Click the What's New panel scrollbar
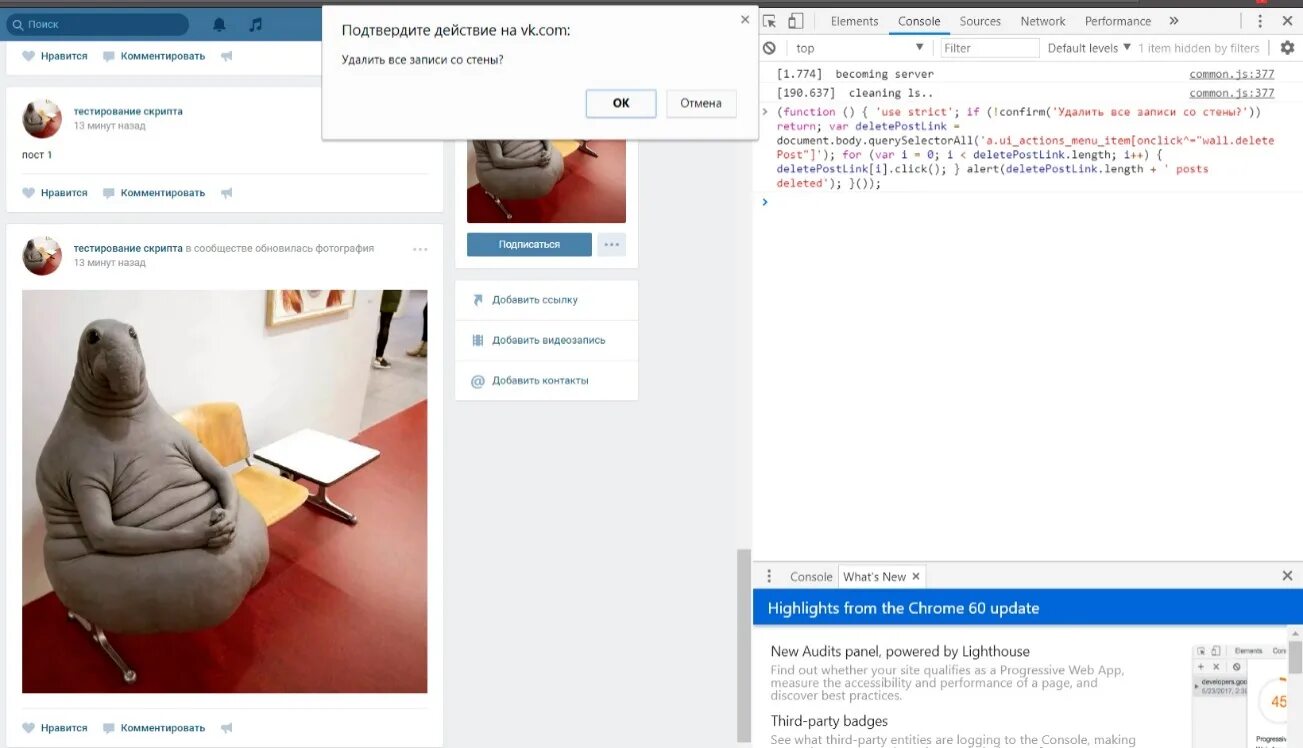The width and height of the screenshot is (1303, 748). pos(1295,657)
